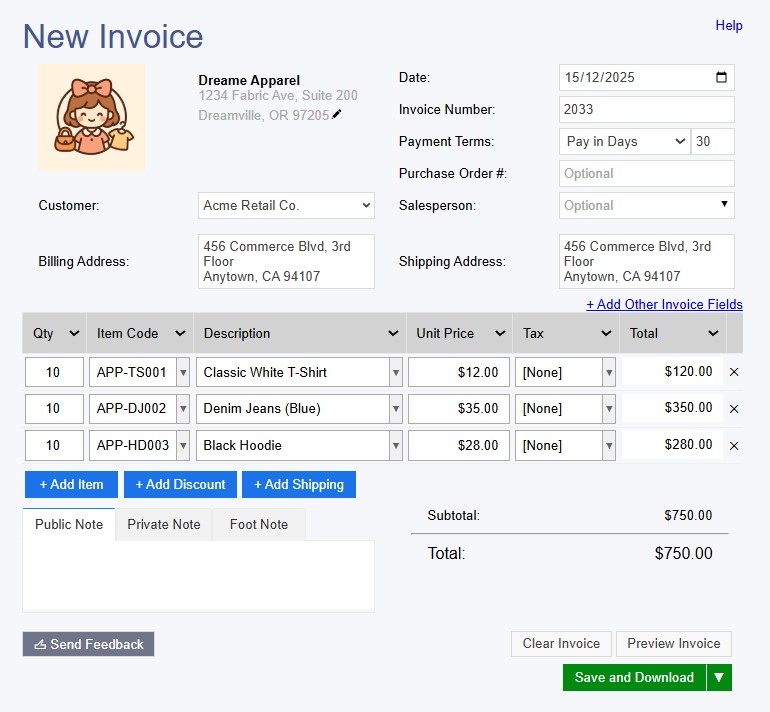Open Tax column header chevron

(x=606, y=333)
